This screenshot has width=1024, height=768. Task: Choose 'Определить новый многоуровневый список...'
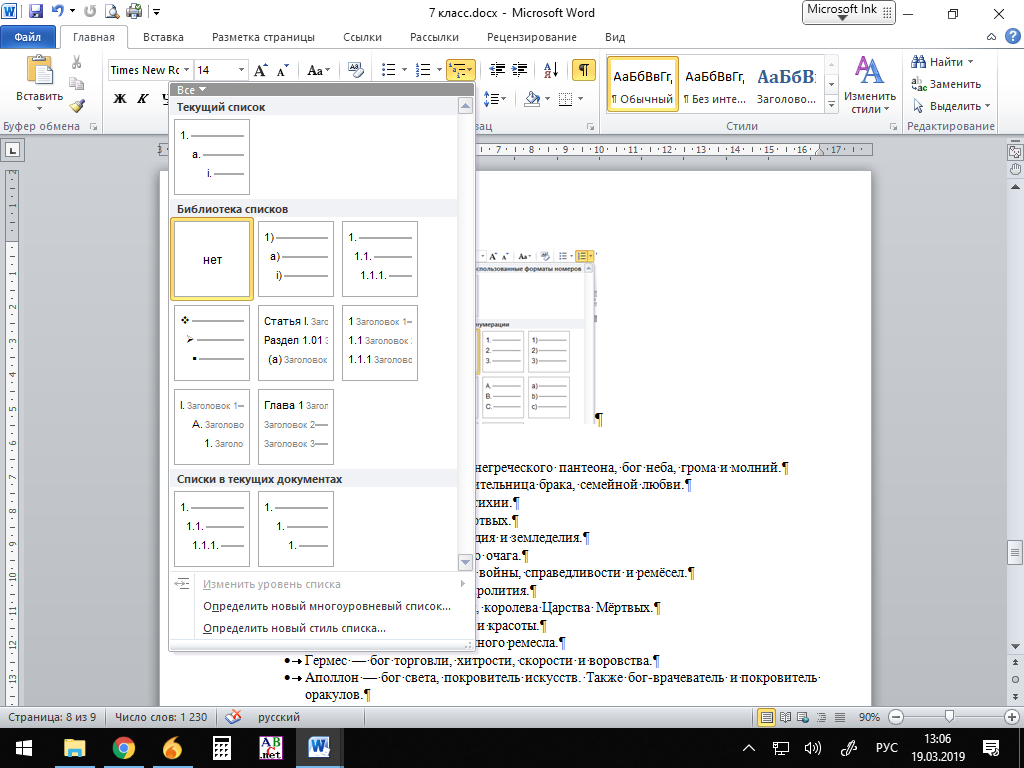[x=326, y=606]
